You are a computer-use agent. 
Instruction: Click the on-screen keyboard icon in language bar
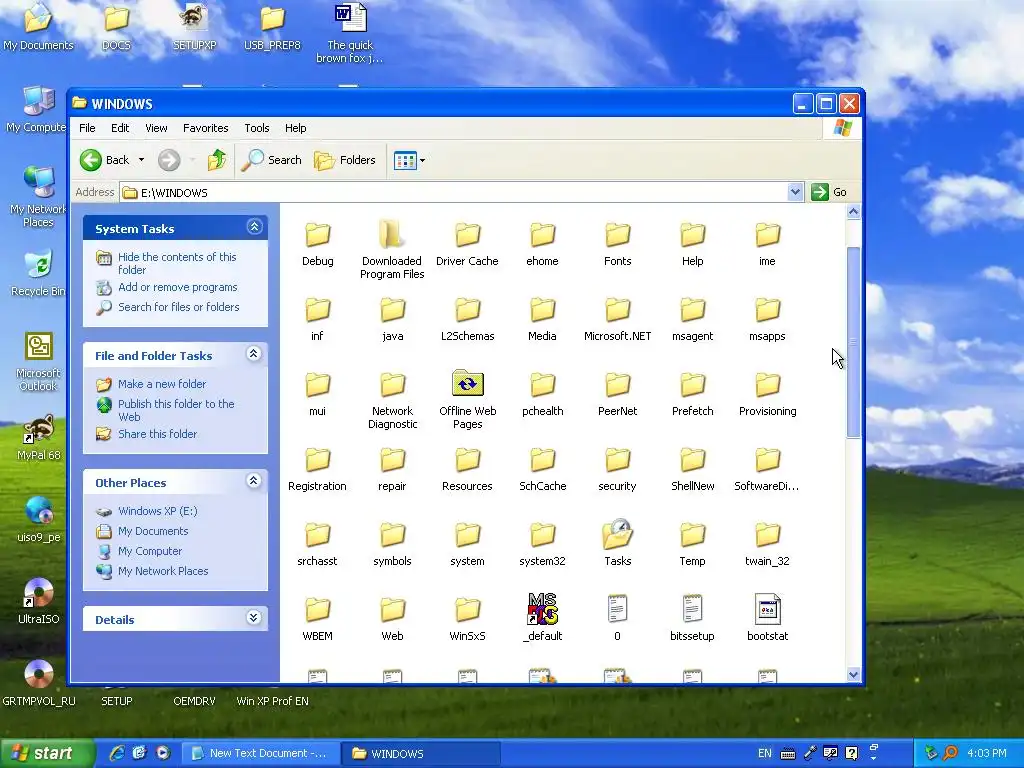(x=788, y=754)
